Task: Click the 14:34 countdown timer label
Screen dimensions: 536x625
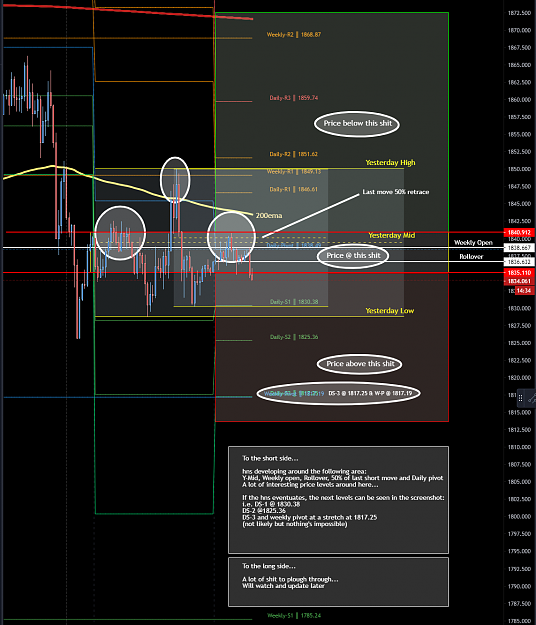Action: [524, 291]
